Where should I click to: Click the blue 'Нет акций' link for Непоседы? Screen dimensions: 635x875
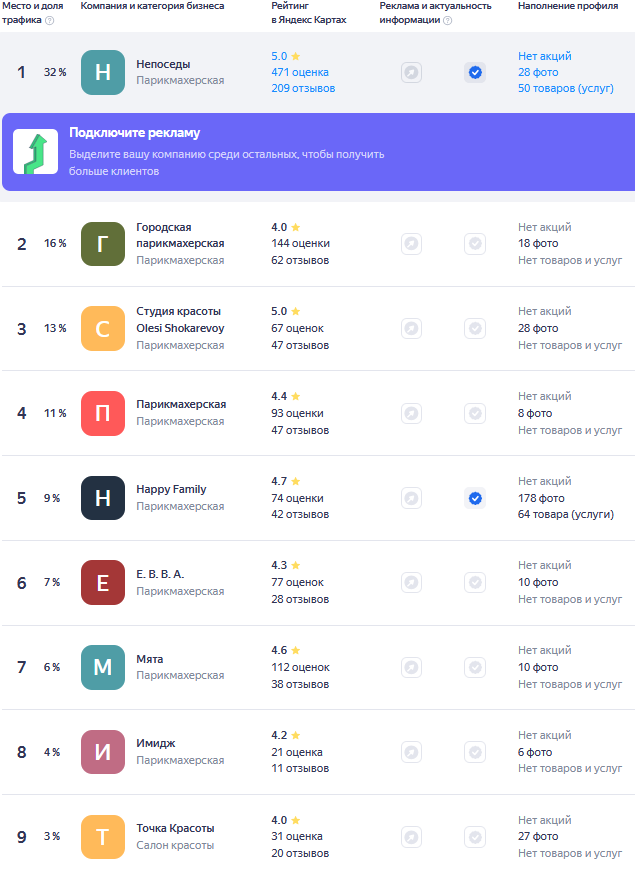pyautogui.click(x=545, y=56)
